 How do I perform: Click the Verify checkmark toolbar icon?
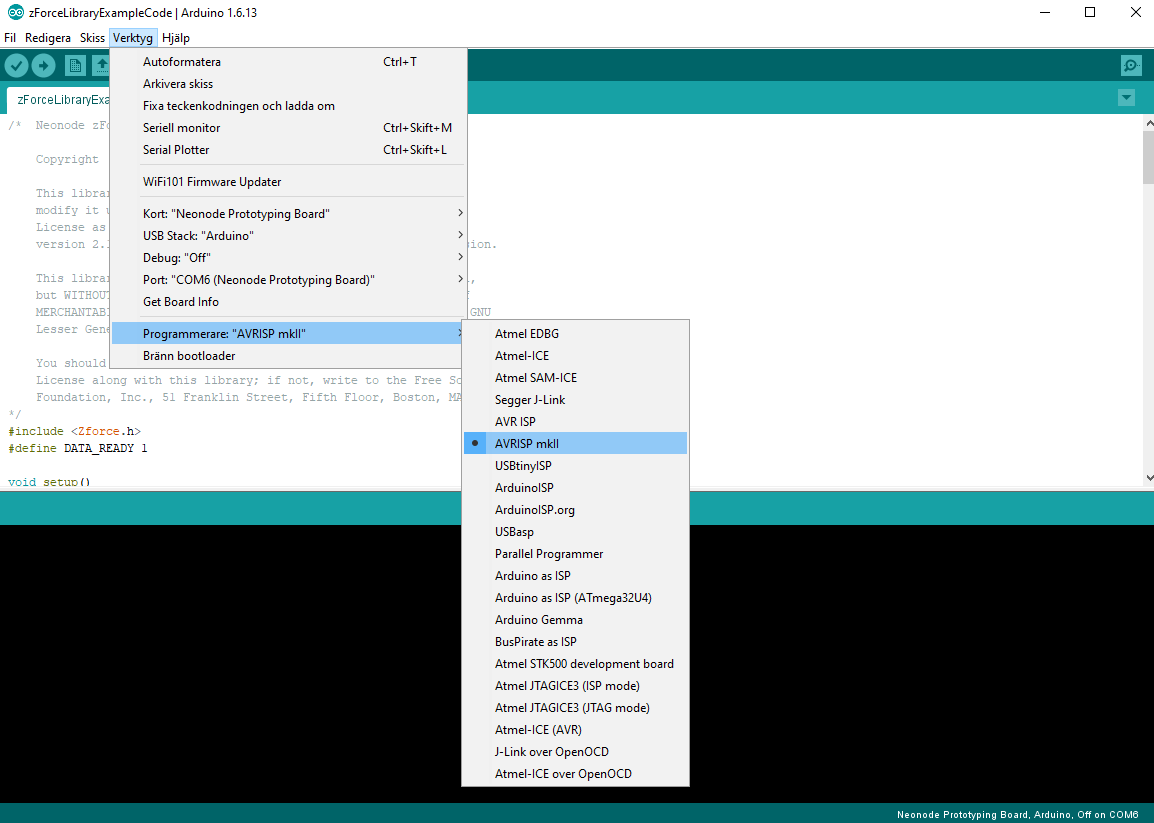[17, 66]
